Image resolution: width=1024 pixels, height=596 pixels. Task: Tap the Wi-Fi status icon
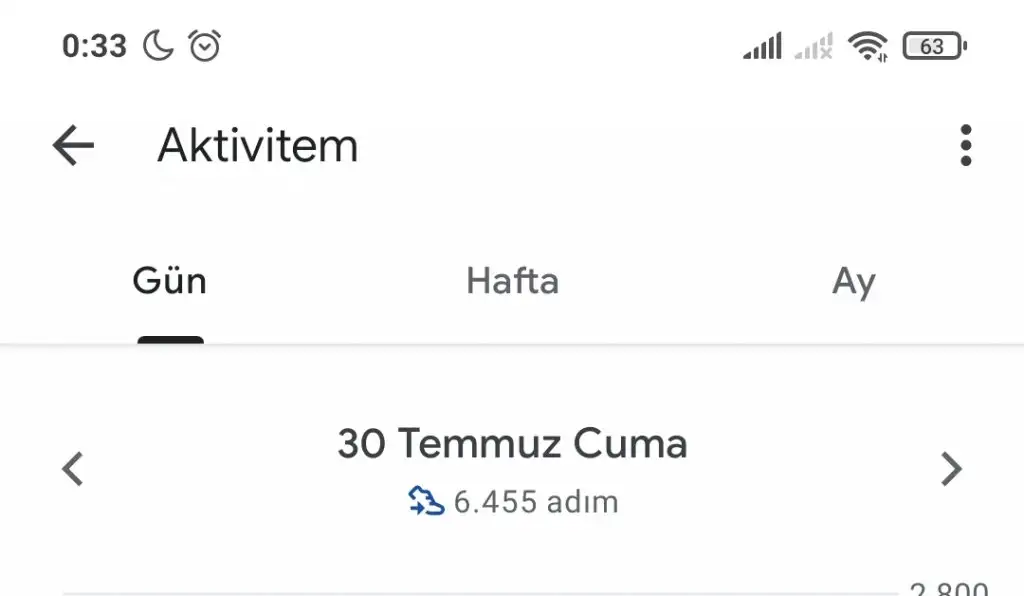tap(867, 46)
